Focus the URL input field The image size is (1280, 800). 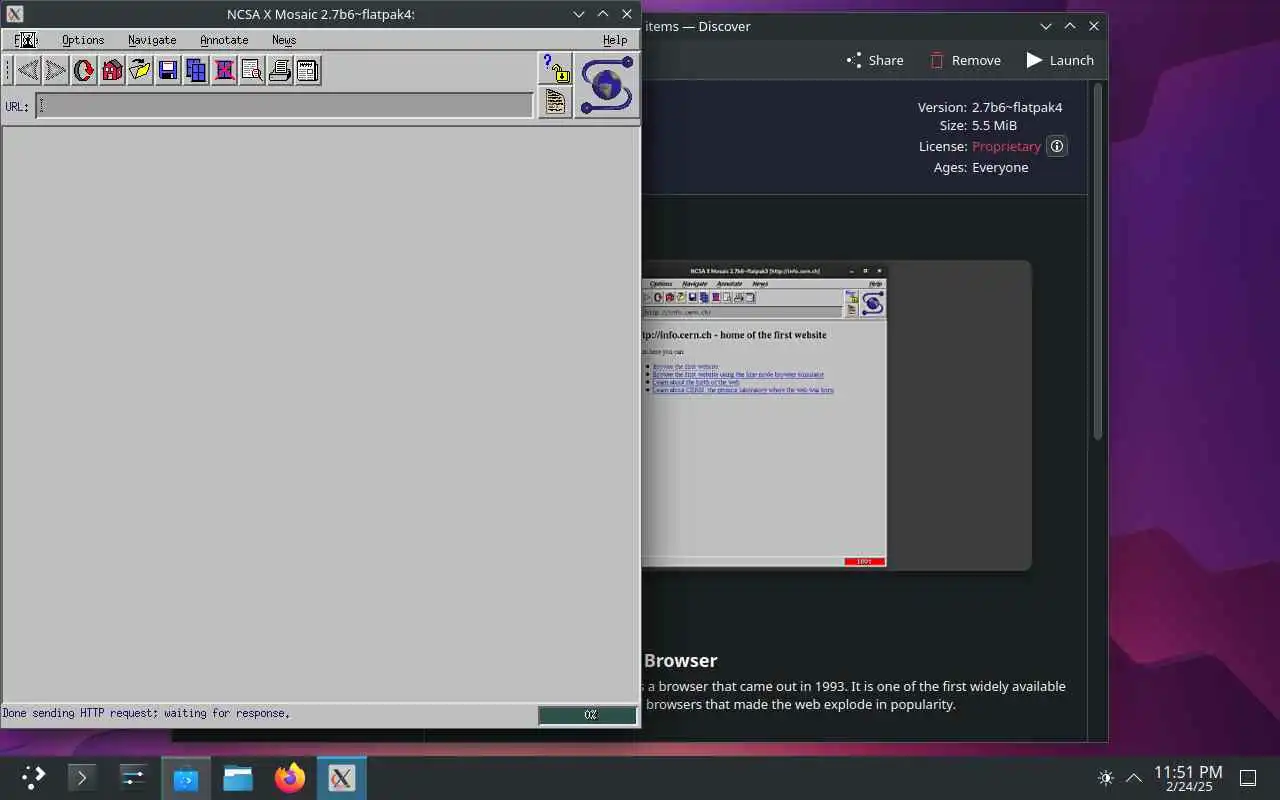coord(285,105)
